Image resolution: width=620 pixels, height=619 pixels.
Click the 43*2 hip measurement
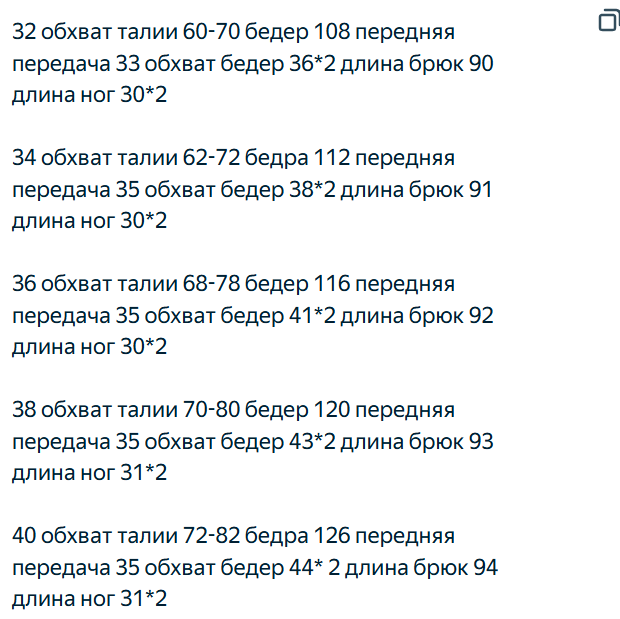[311, 442]
